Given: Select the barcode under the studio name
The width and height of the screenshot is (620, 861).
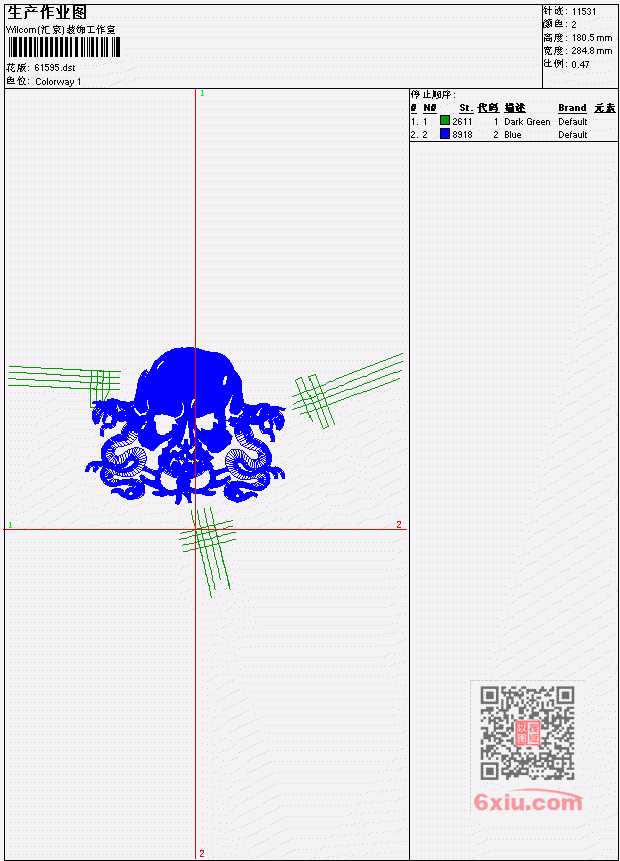Looking at the screenshot, I should 64,47.
